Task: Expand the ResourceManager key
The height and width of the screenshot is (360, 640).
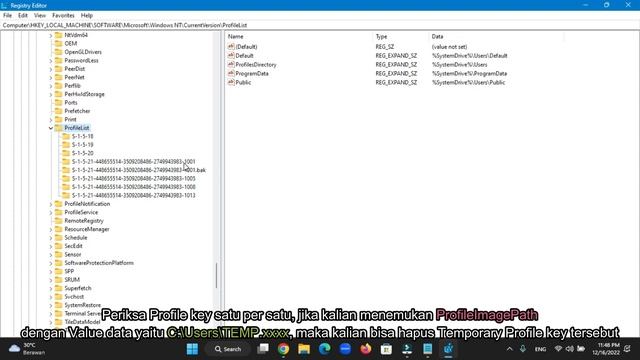Action: point(51,229)
